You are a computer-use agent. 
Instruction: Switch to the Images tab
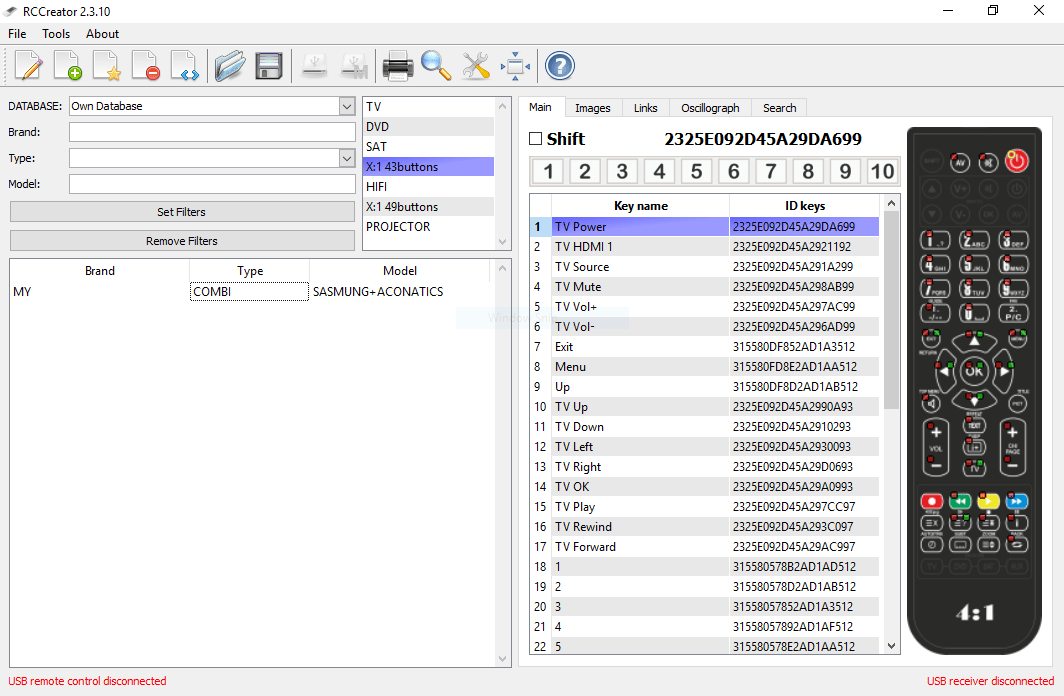592,108
